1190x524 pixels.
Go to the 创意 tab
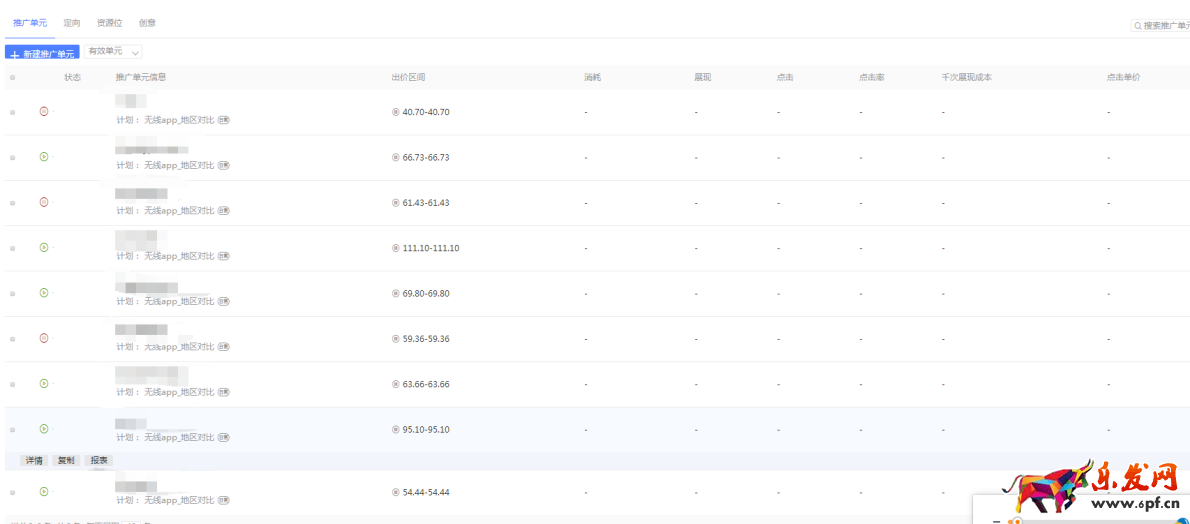pyautogui.click(x=147, y=22)
